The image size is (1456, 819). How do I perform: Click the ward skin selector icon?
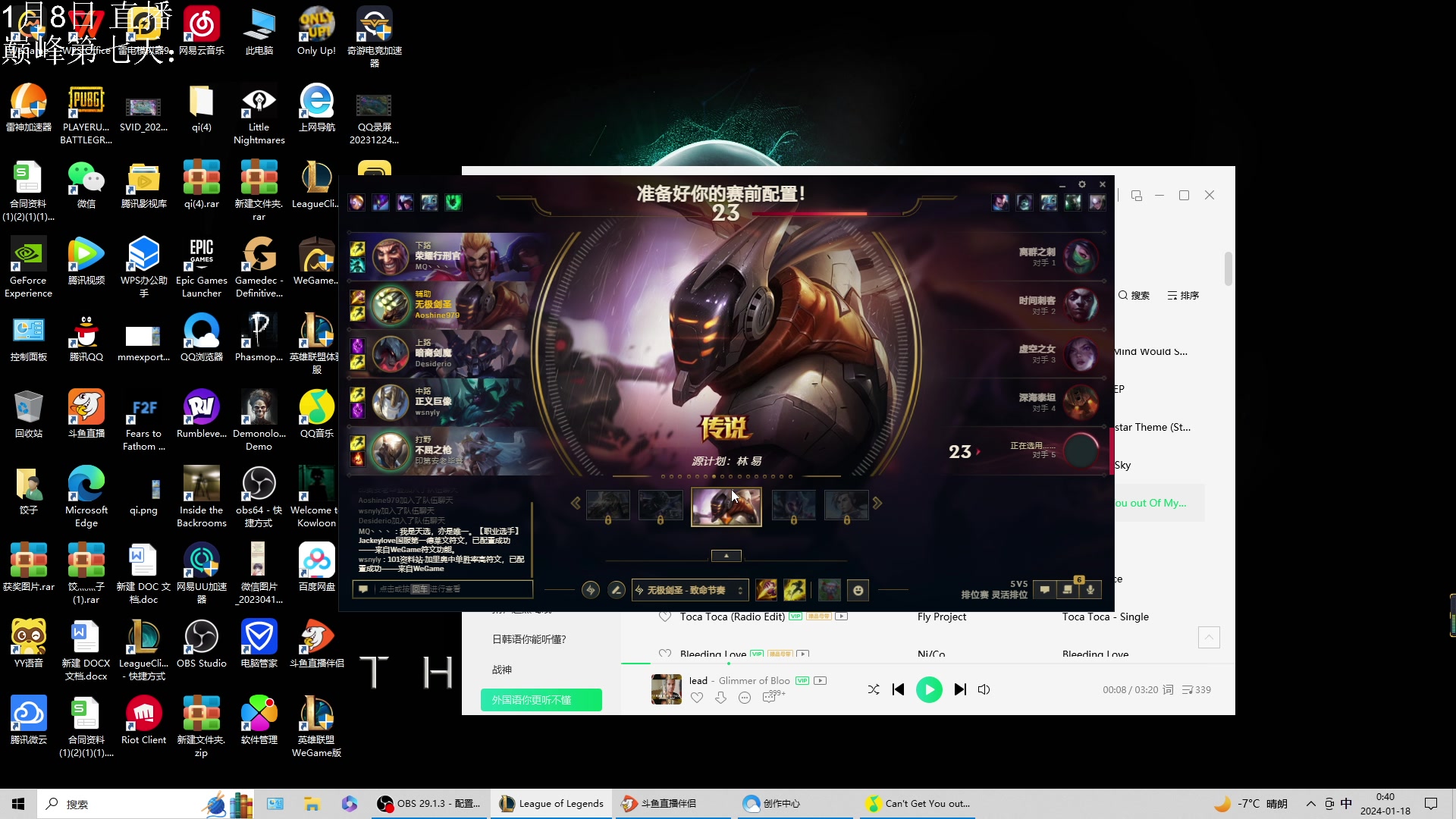pyautogui.click(x=830, y=590)
